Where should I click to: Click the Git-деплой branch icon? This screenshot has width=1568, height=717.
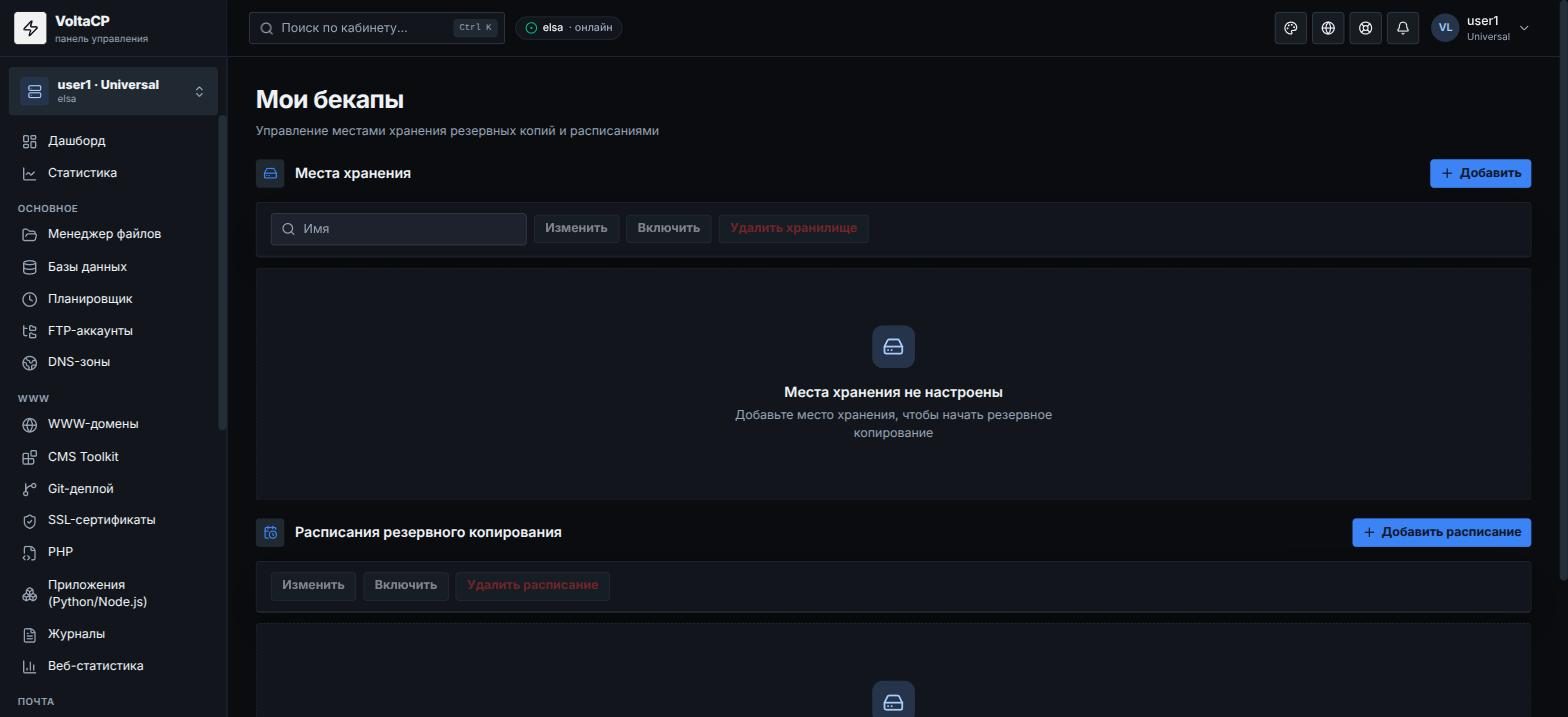[x=30, y=489]
